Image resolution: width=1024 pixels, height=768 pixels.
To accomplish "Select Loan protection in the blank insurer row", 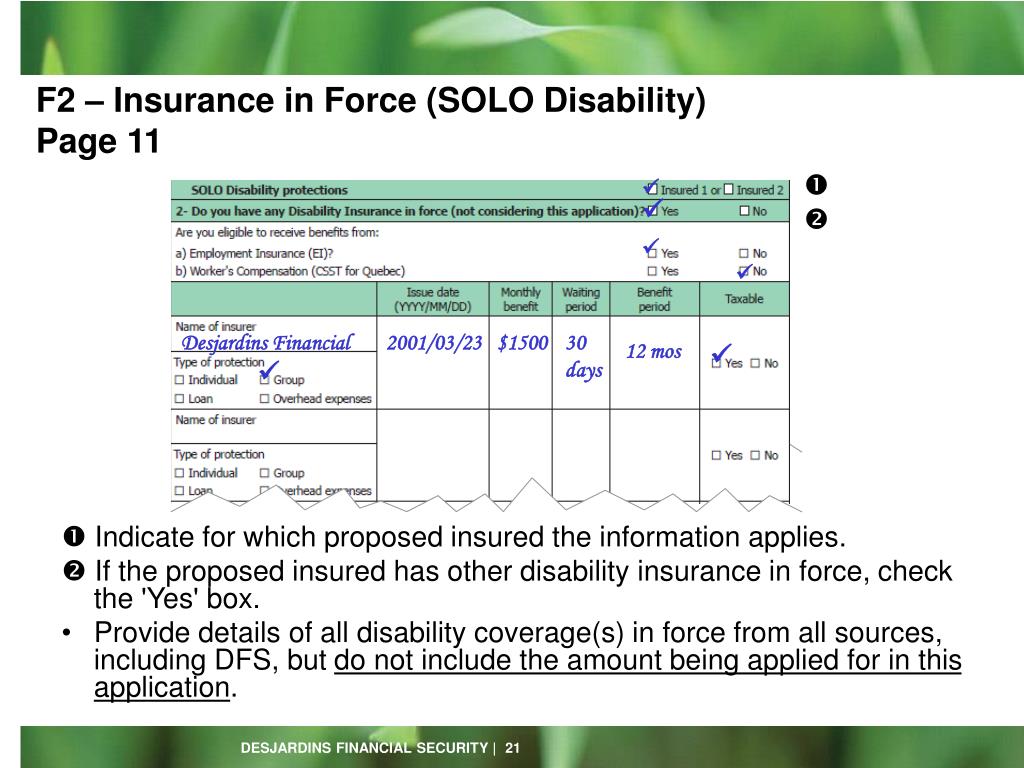I will coord(180,491).
